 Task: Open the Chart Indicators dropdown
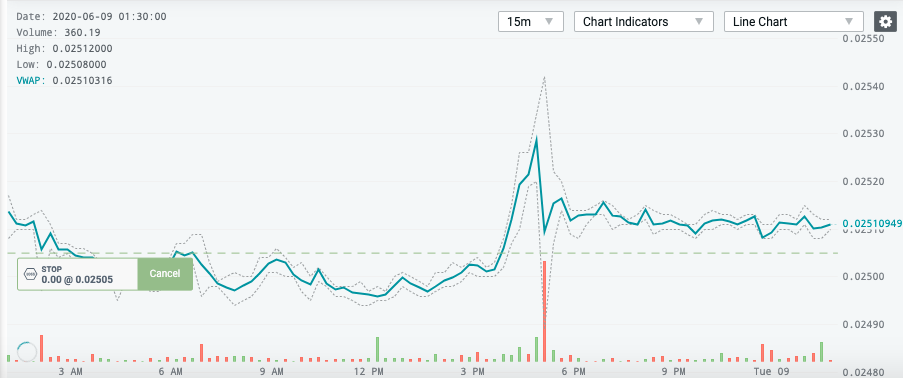(x=644, y=22)
